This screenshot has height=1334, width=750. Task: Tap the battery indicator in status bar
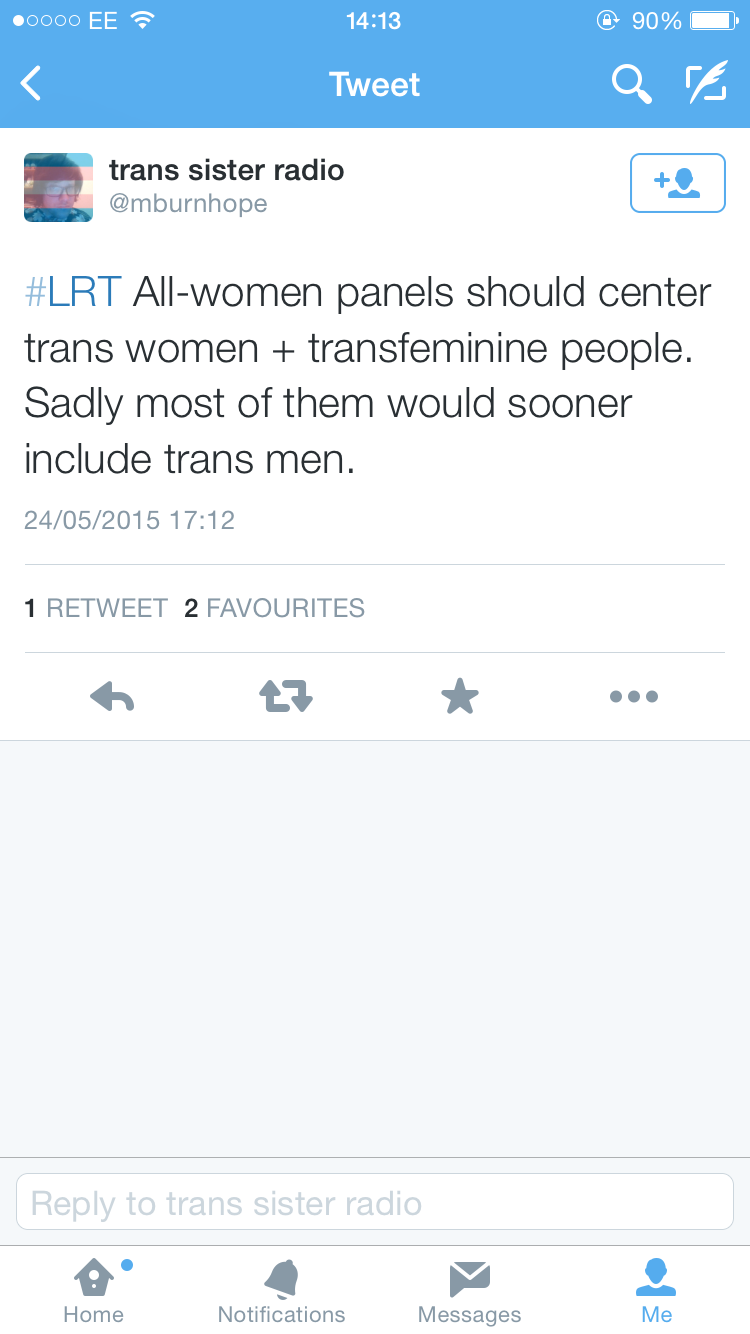pyautogui.click(x=713, y=20)
